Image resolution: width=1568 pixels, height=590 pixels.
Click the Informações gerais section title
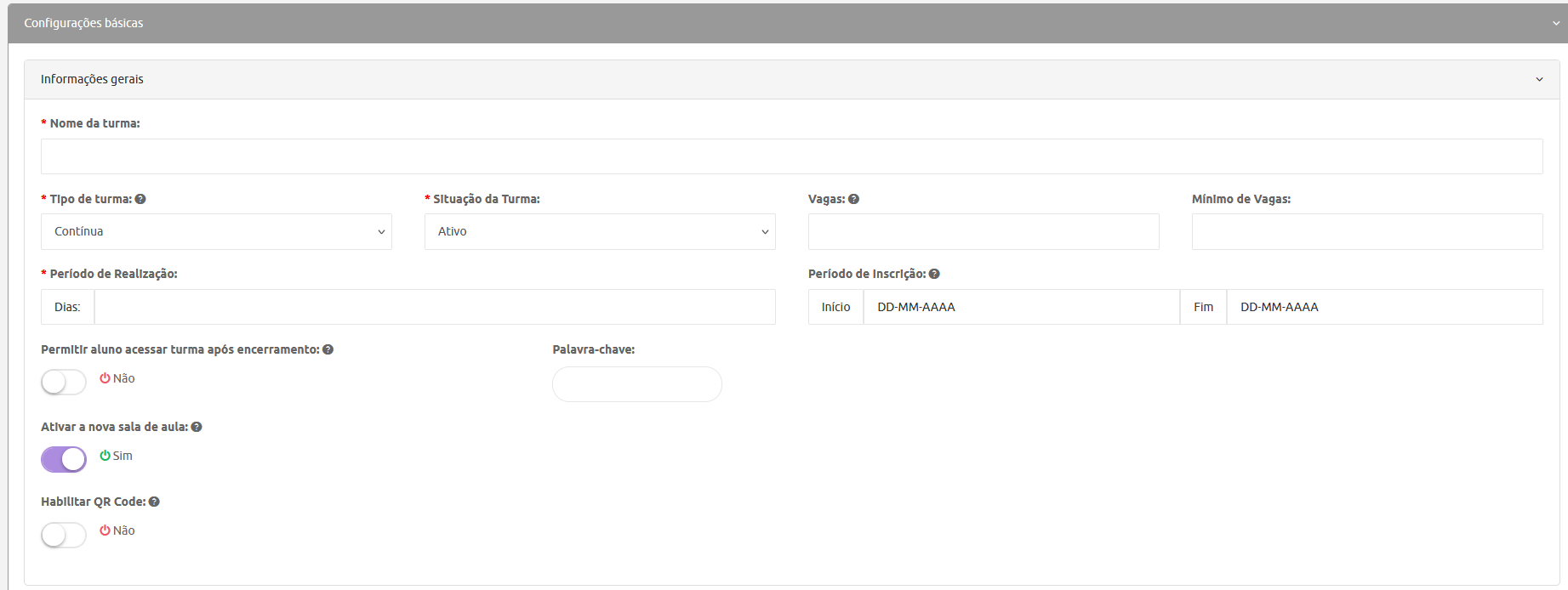[92, 79]
